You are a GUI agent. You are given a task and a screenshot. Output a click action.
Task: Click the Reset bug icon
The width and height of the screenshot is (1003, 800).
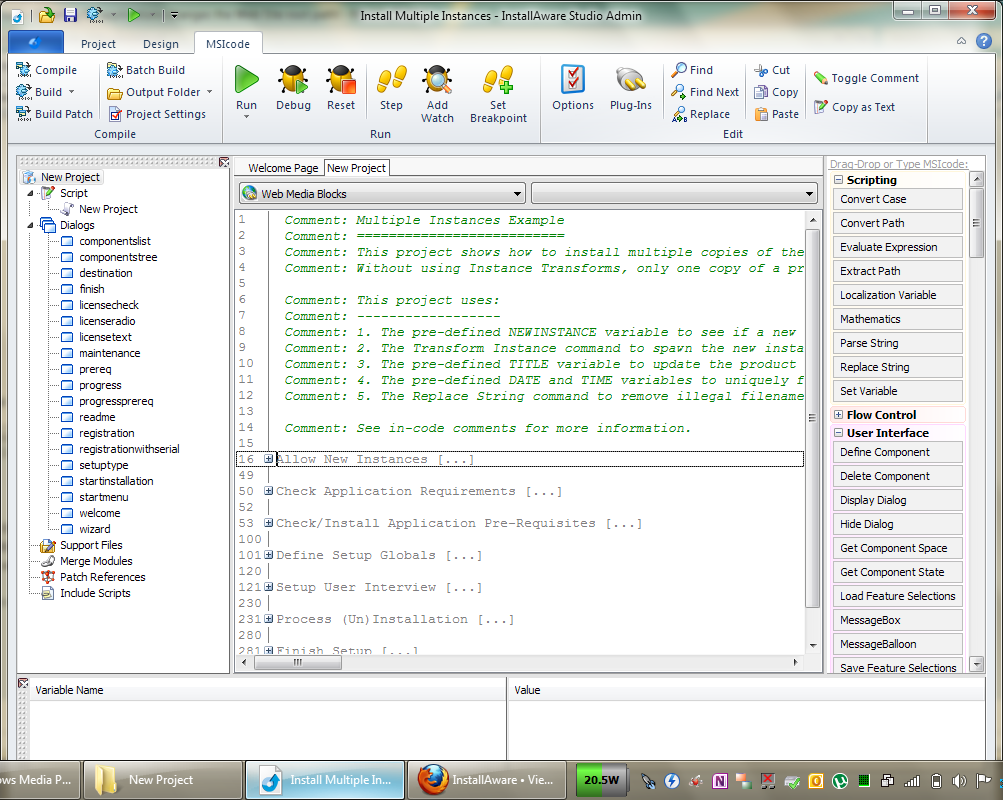341,80
